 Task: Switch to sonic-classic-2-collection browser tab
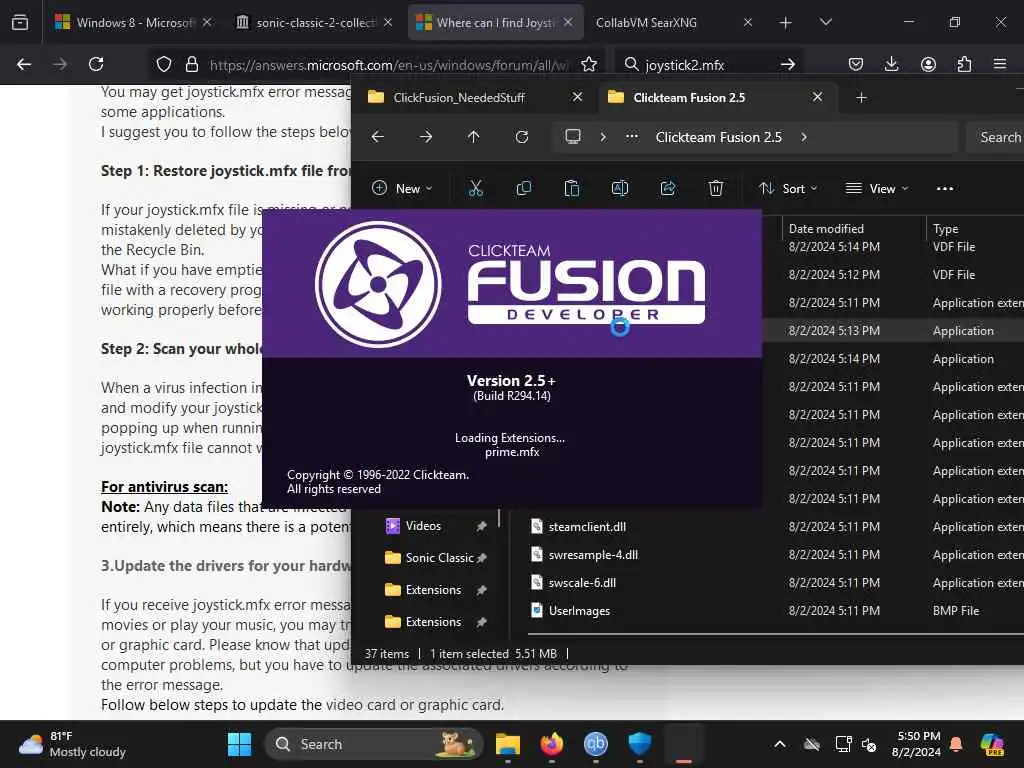(307, 23)
